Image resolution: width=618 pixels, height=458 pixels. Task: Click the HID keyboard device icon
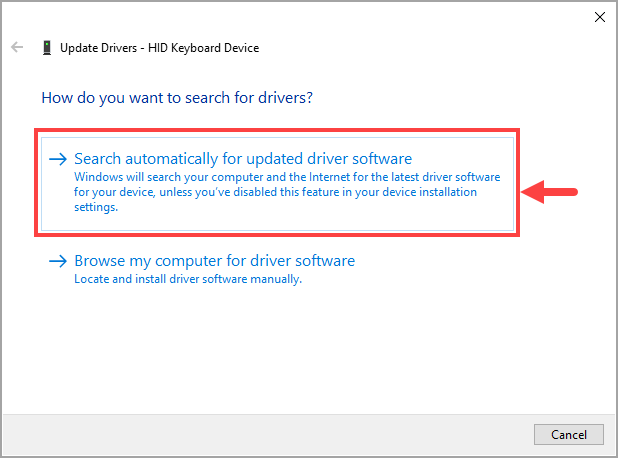[x=47, y=48]
